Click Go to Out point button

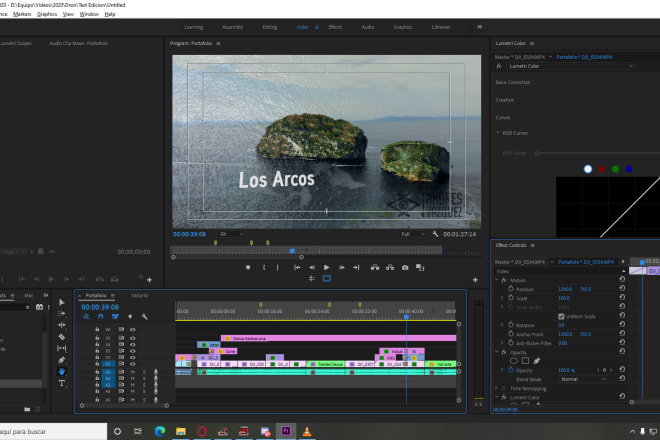(x=357, y=268)
